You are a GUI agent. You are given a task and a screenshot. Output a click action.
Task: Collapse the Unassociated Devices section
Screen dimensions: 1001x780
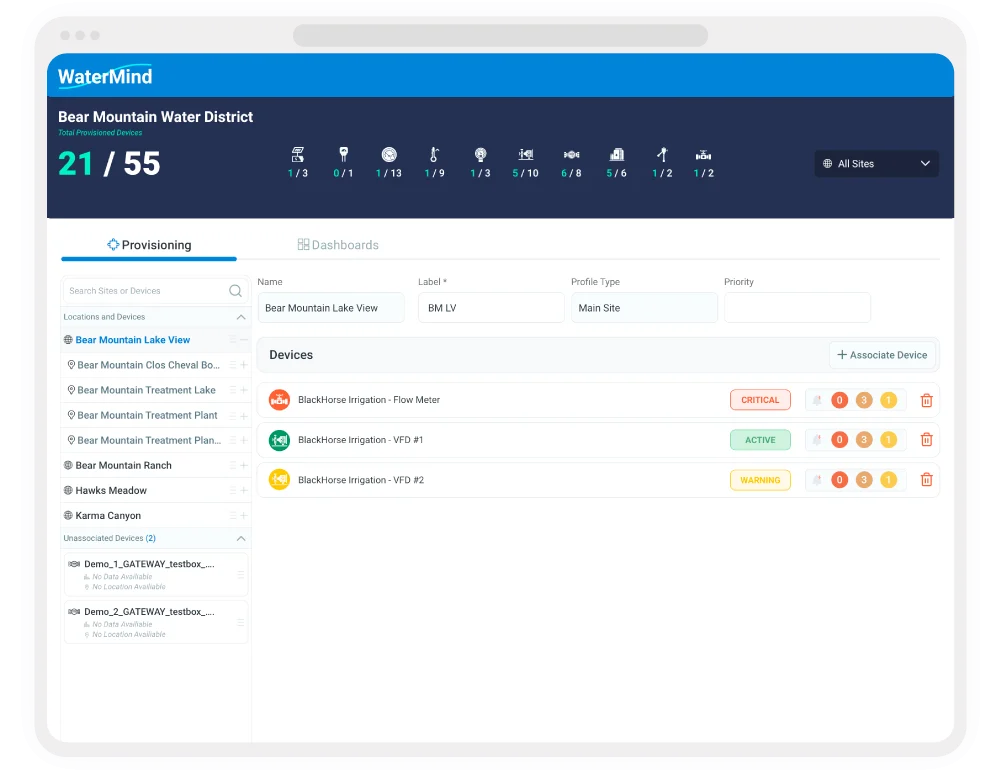[241, 539]
